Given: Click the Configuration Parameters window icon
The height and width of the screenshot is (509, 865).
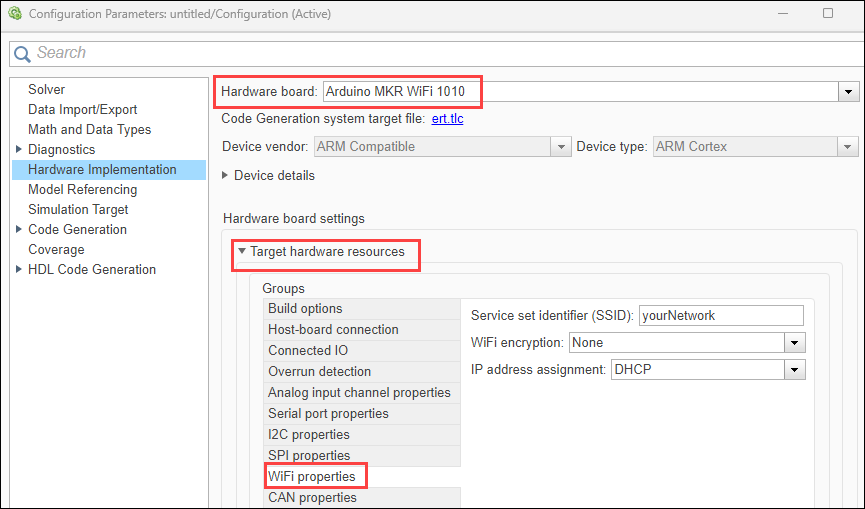Looking at the screenshot, I should [x=14, y=14].
